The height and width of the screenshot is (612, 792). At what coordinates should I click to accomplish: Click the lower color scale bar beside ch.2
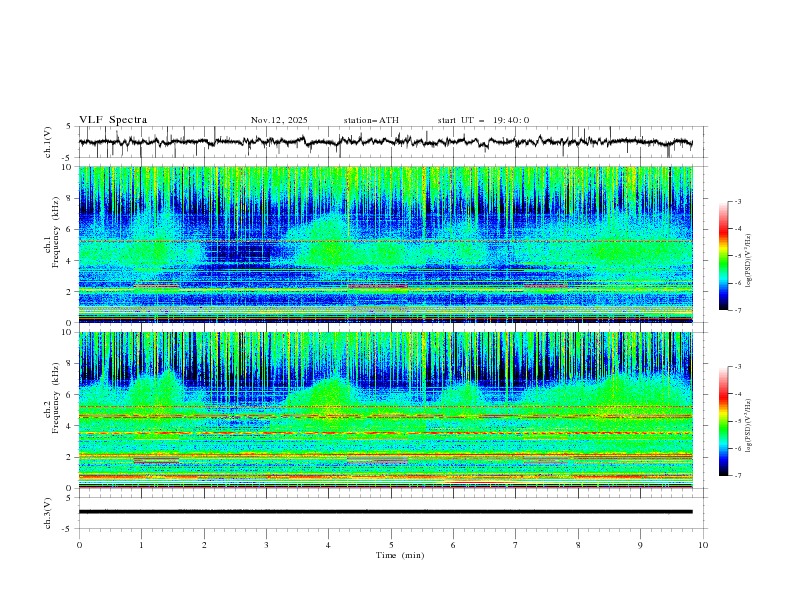pyautogui.click(x=723, y=421)
